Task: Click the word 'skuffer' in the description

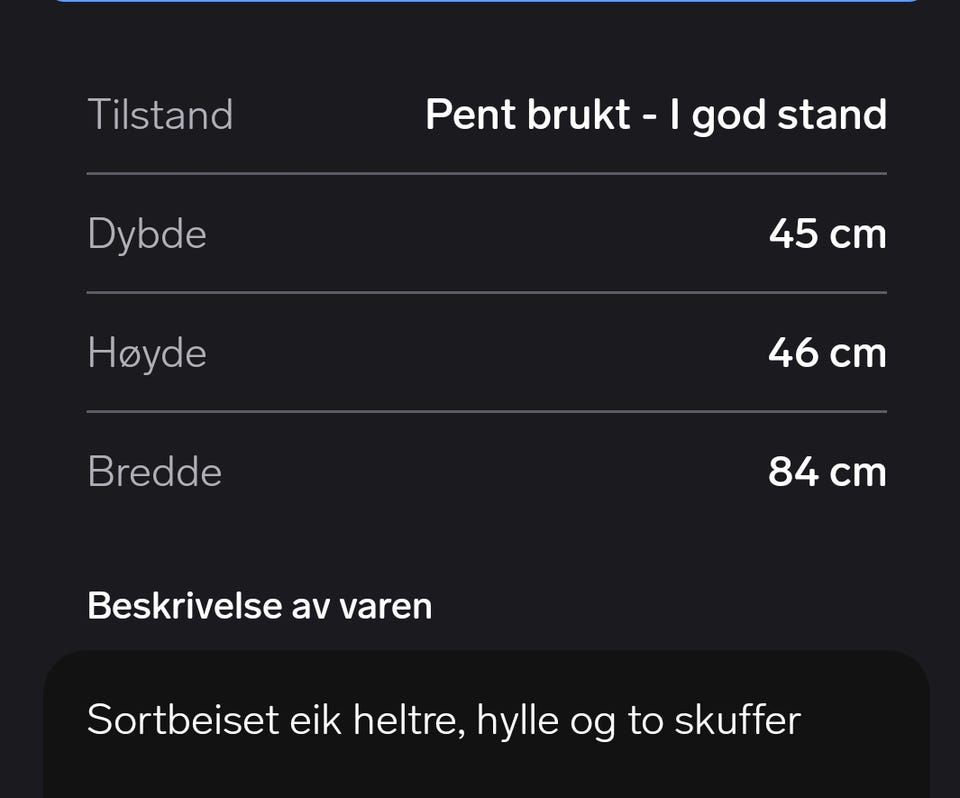Action: tap(737, 719)
